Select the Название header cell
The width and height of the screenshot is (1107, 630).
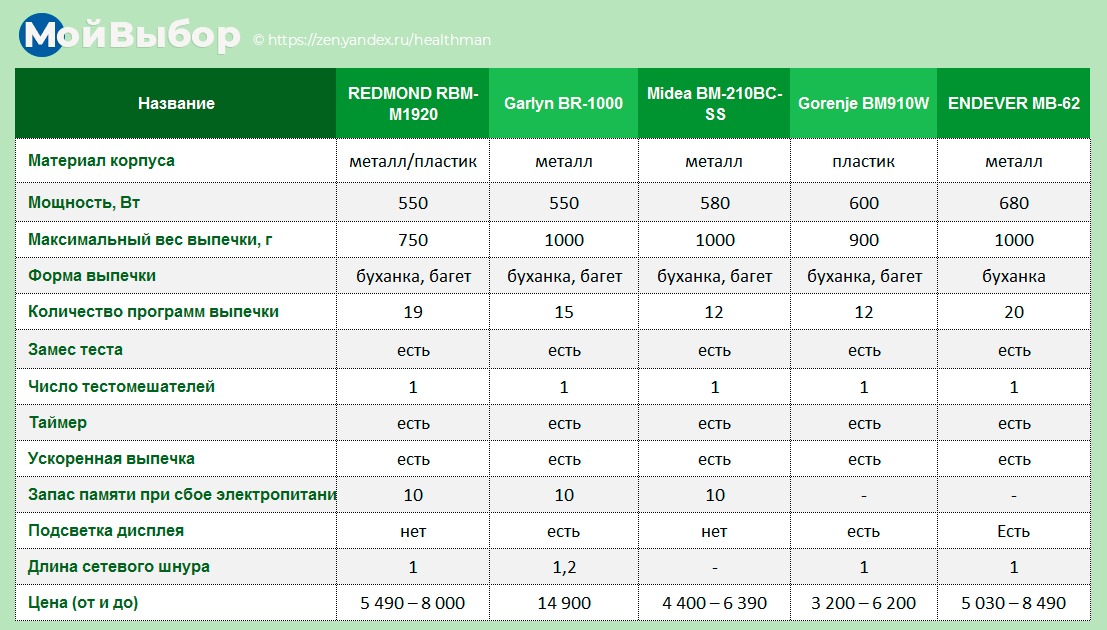(176, 103)
